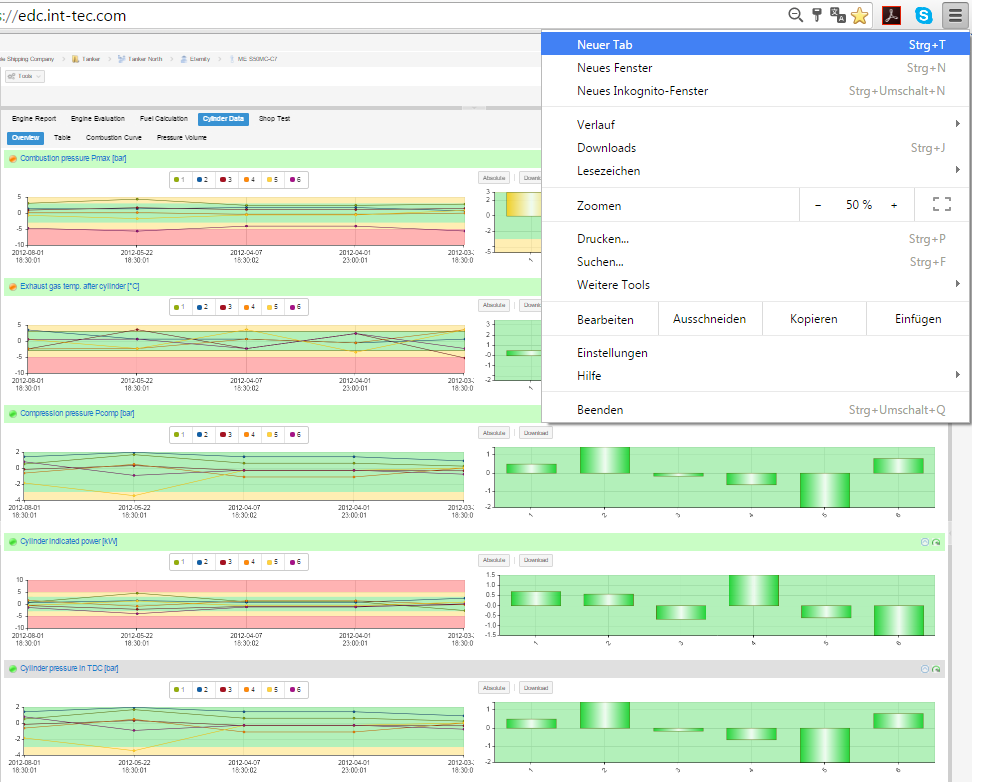
Task: Toggle cylinder 3 in Exhaust gas temp legend
Action: pos(226,307)
